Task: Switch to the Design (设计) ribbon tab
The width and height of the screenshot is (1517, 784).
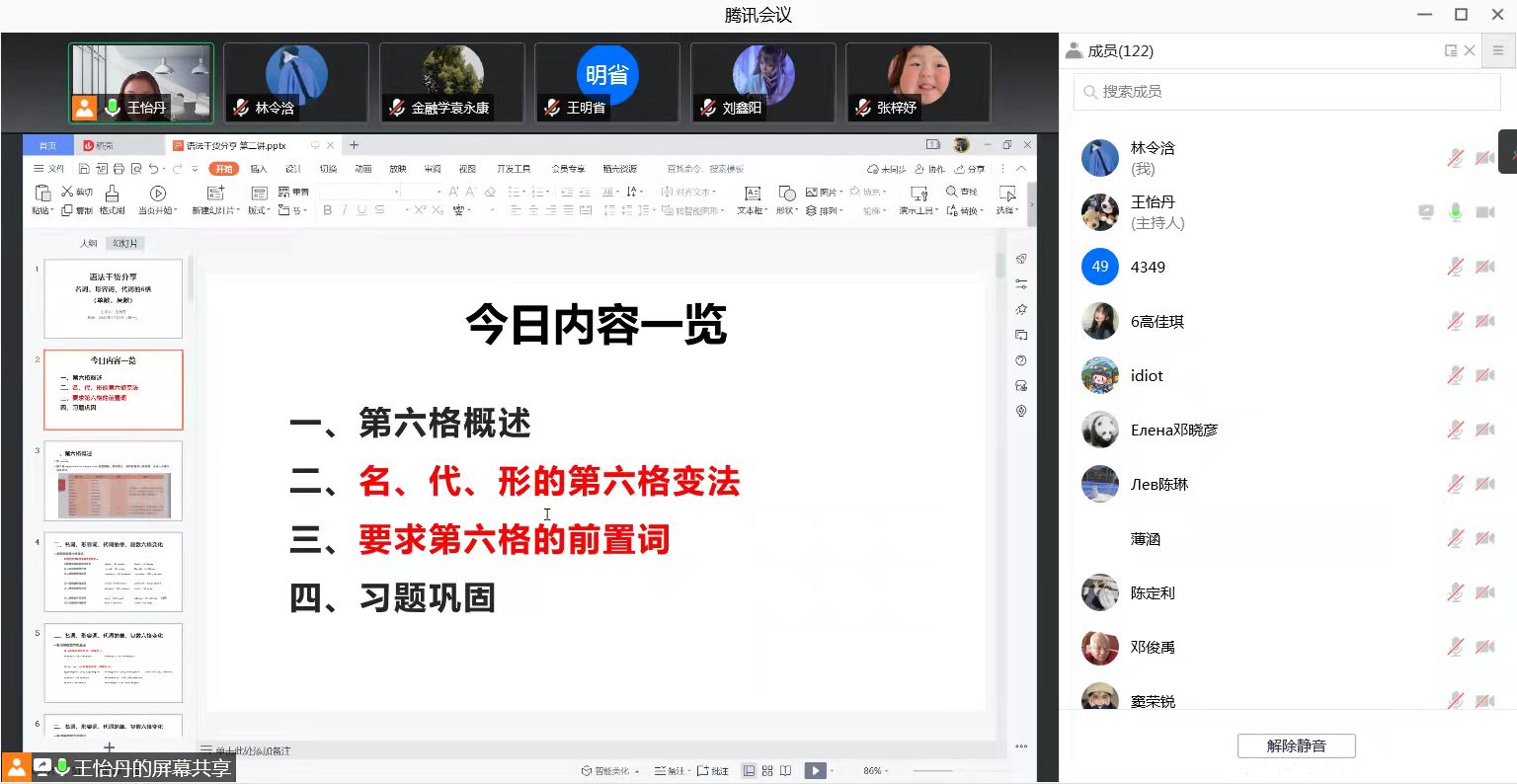Action: (x=293, y=169)
